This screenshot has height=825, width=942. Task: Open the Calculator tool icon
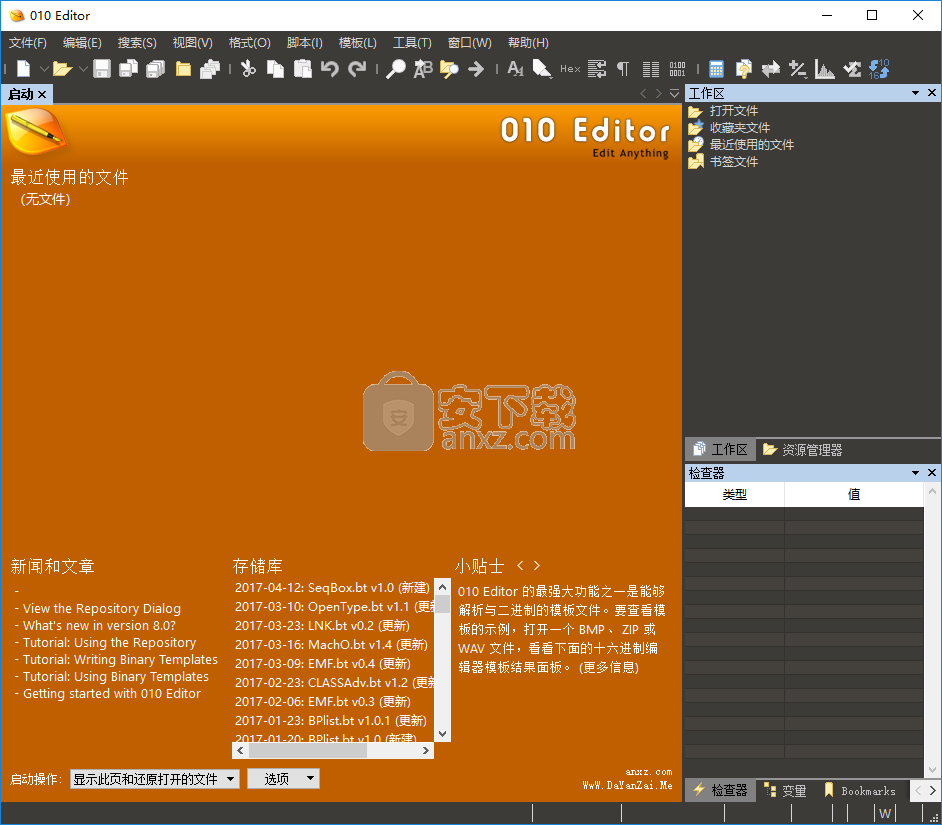(716, 69)
